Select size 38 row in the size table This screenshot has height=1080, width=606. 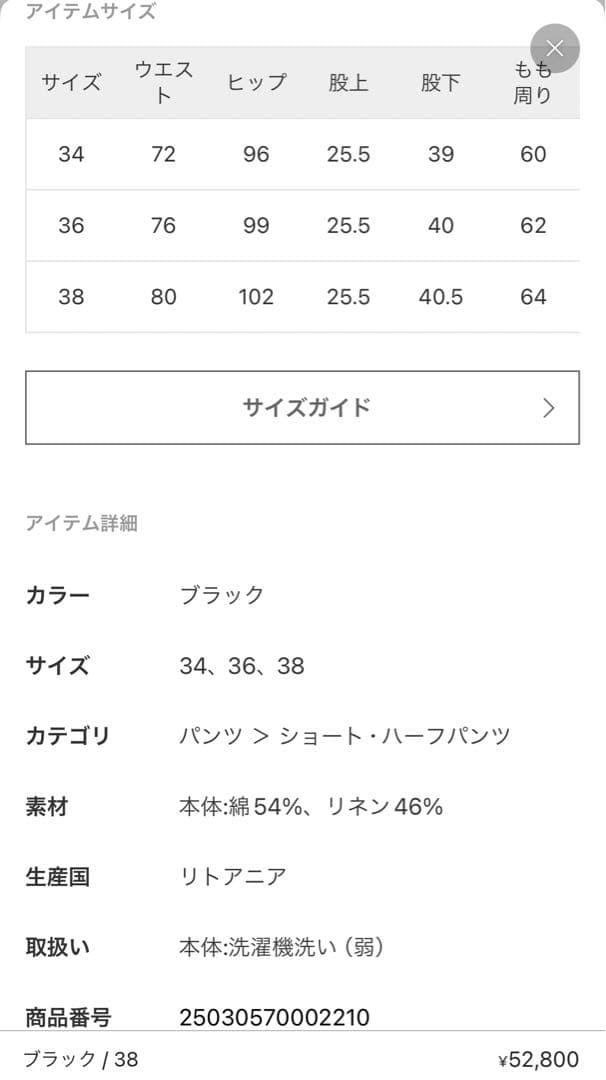71,297
